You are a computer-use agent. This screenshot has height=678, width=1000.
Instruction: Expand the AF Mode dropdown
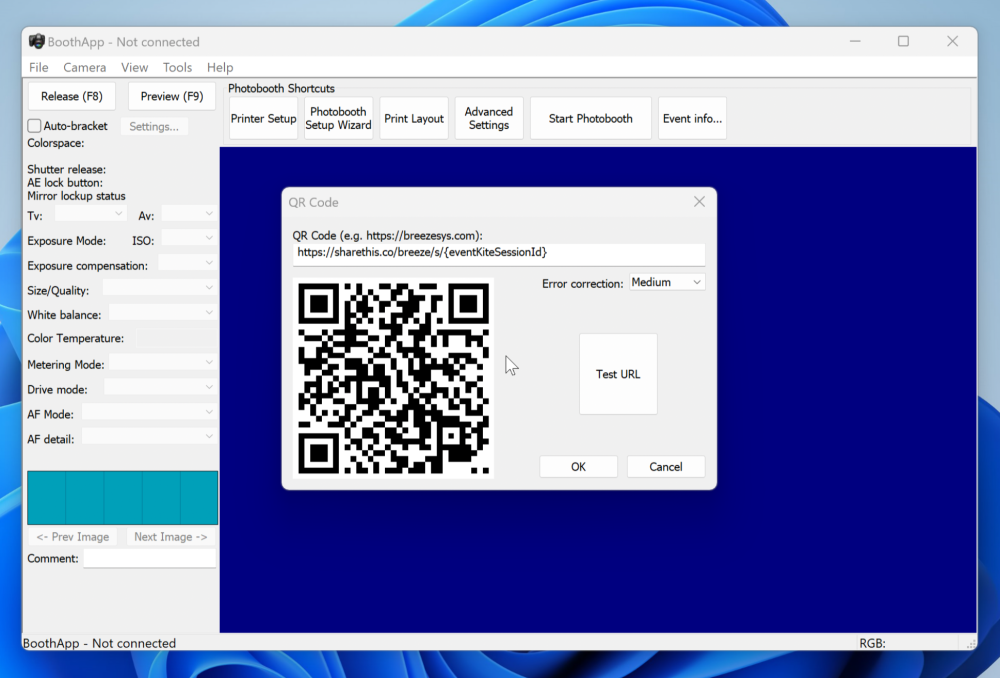pos(149,413)
